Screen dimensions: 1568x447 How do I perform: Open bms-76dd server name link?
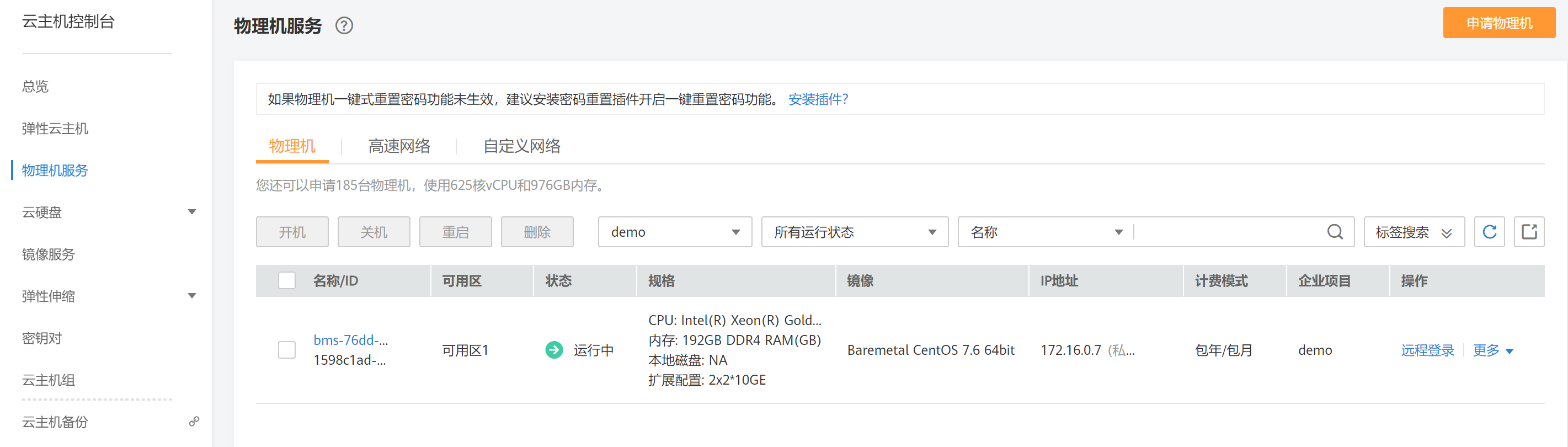350,340
